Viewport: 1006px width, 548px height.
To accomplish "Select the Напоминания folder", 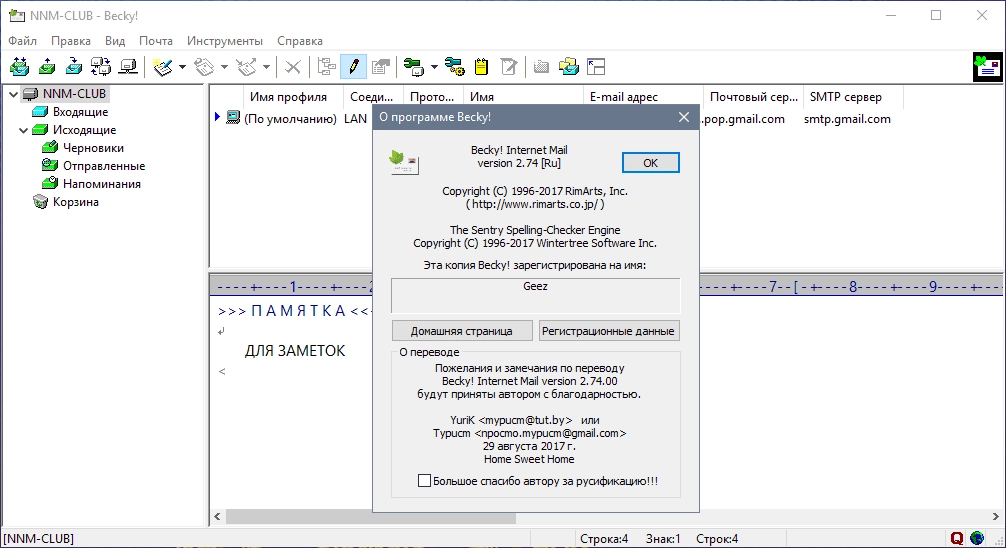I will [x=101, y=184].
